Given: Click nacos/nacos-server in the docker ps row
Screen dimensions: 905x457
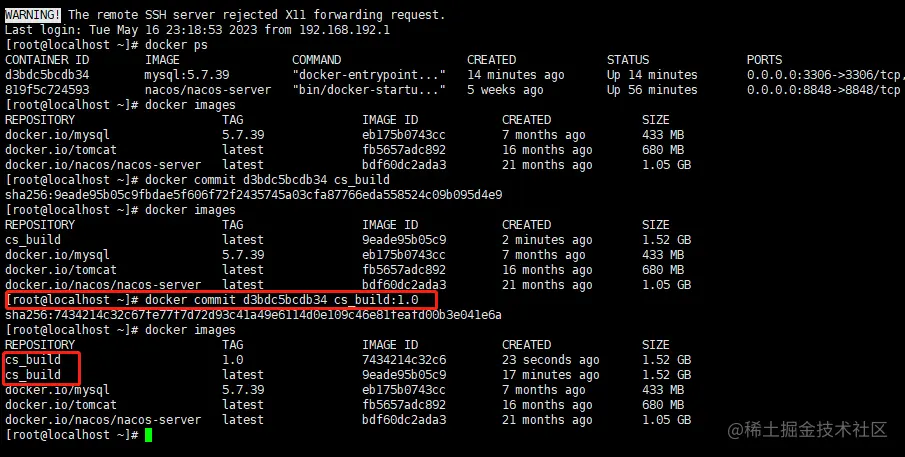Looking at the screenshot, I should (x=208, y=90).
